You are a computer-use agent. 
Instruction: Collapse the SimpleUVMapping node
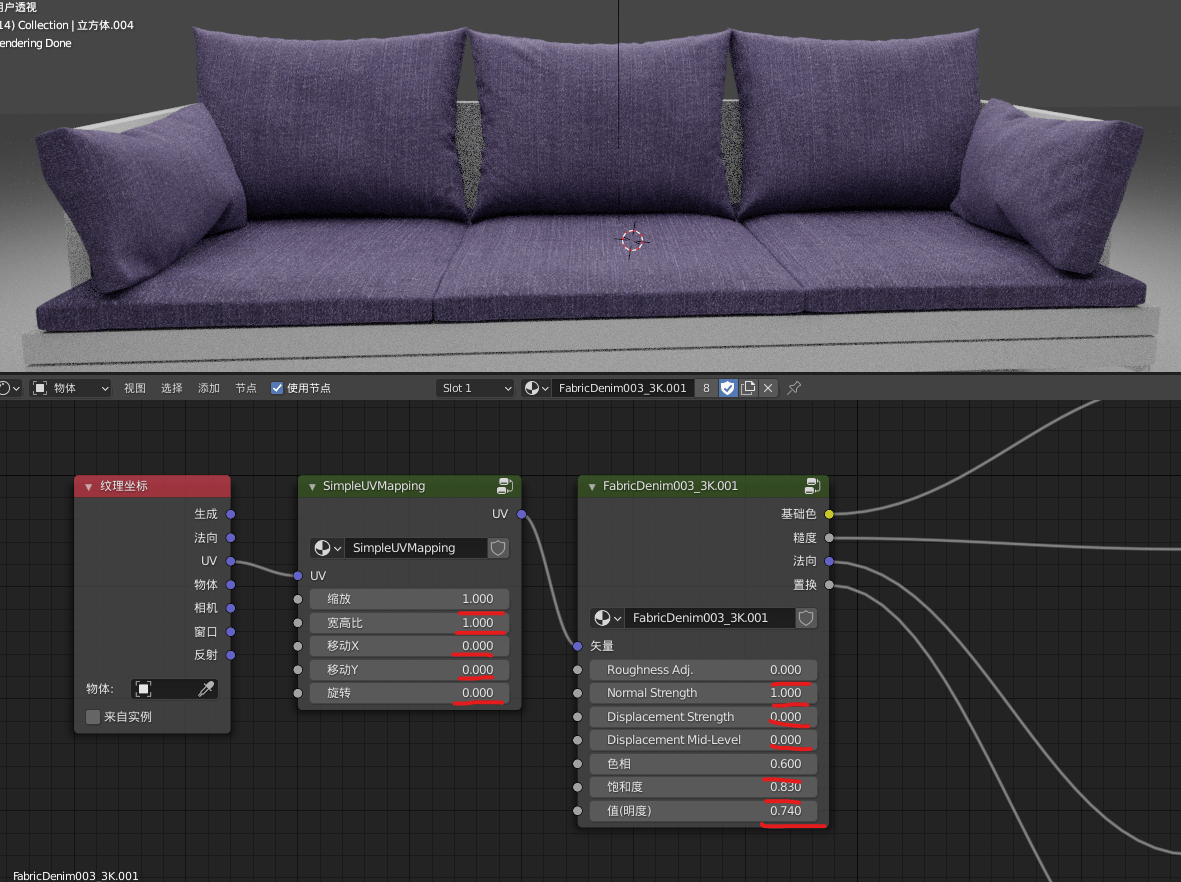[x=312, y=487]
